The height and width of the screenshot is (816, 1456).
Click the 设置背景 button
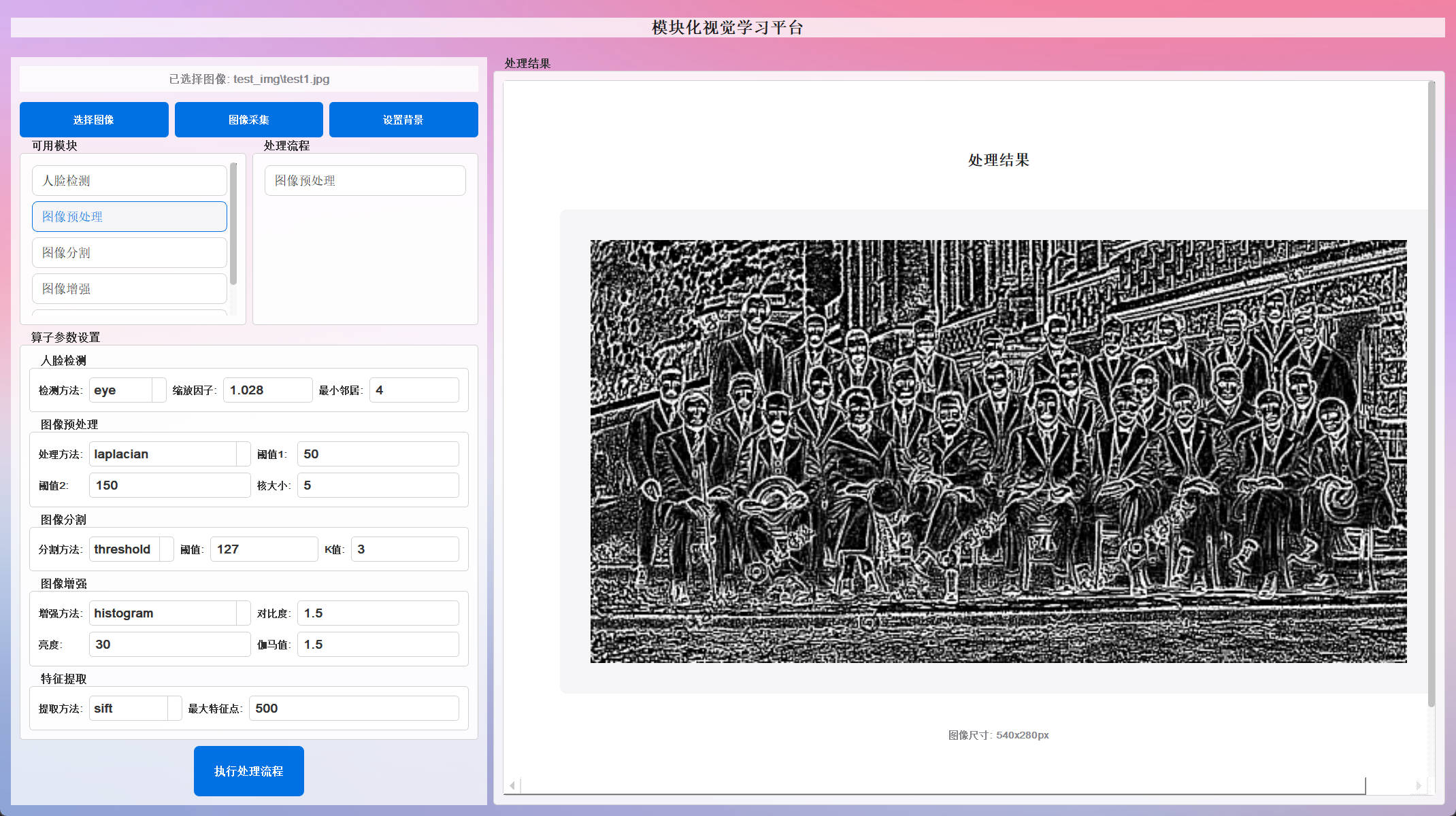[x=403, y=120]
